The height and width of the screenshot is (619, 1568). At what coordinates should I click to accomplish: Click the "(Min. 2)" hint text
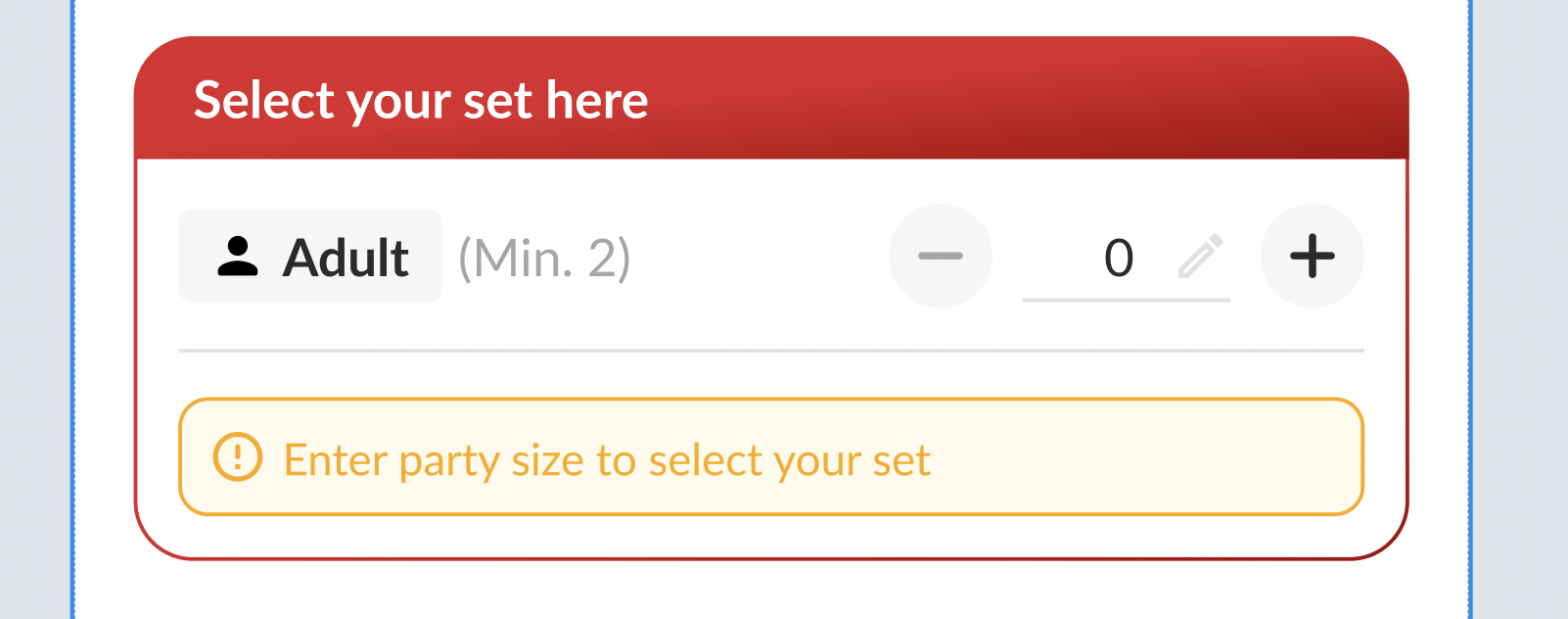(544, 259)
